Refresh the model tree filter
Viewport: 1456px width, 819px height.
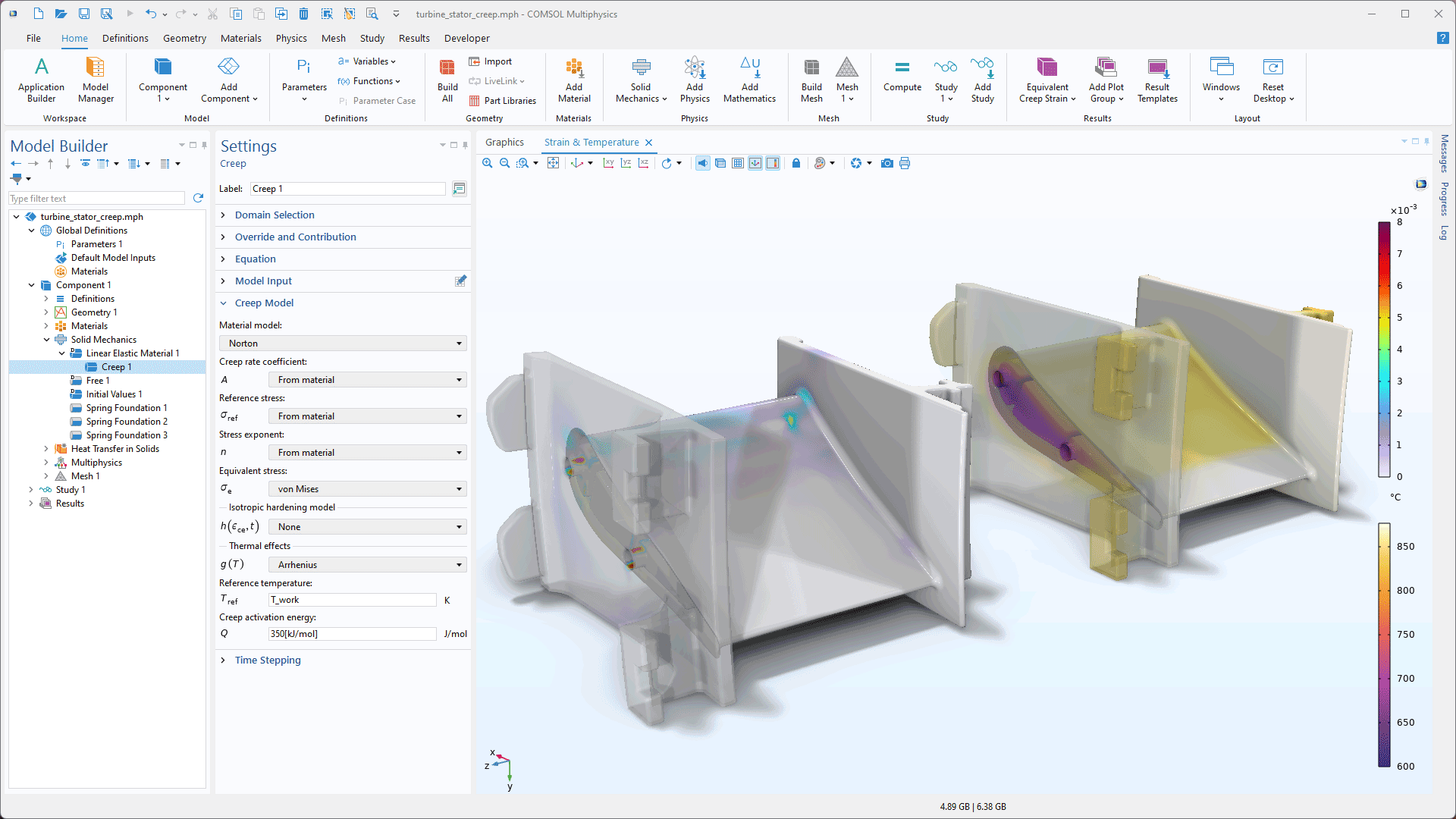point(199,198)
